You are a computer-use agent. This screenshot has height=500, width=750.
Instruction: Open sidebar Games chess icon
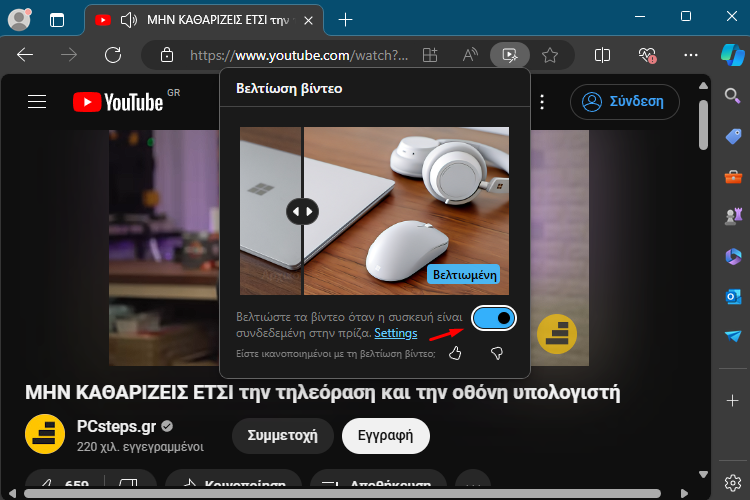[733, 216]
